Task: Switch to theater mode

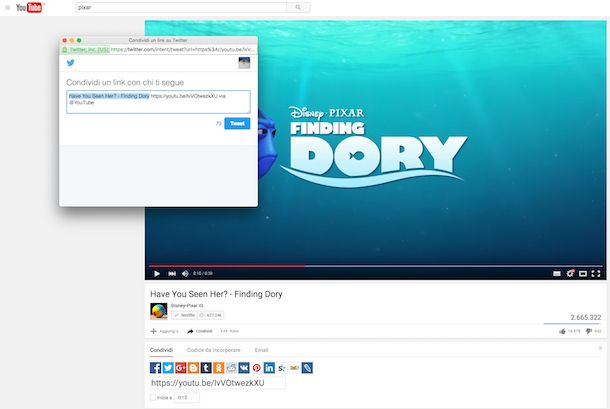Action: click(x=583, y=274)
